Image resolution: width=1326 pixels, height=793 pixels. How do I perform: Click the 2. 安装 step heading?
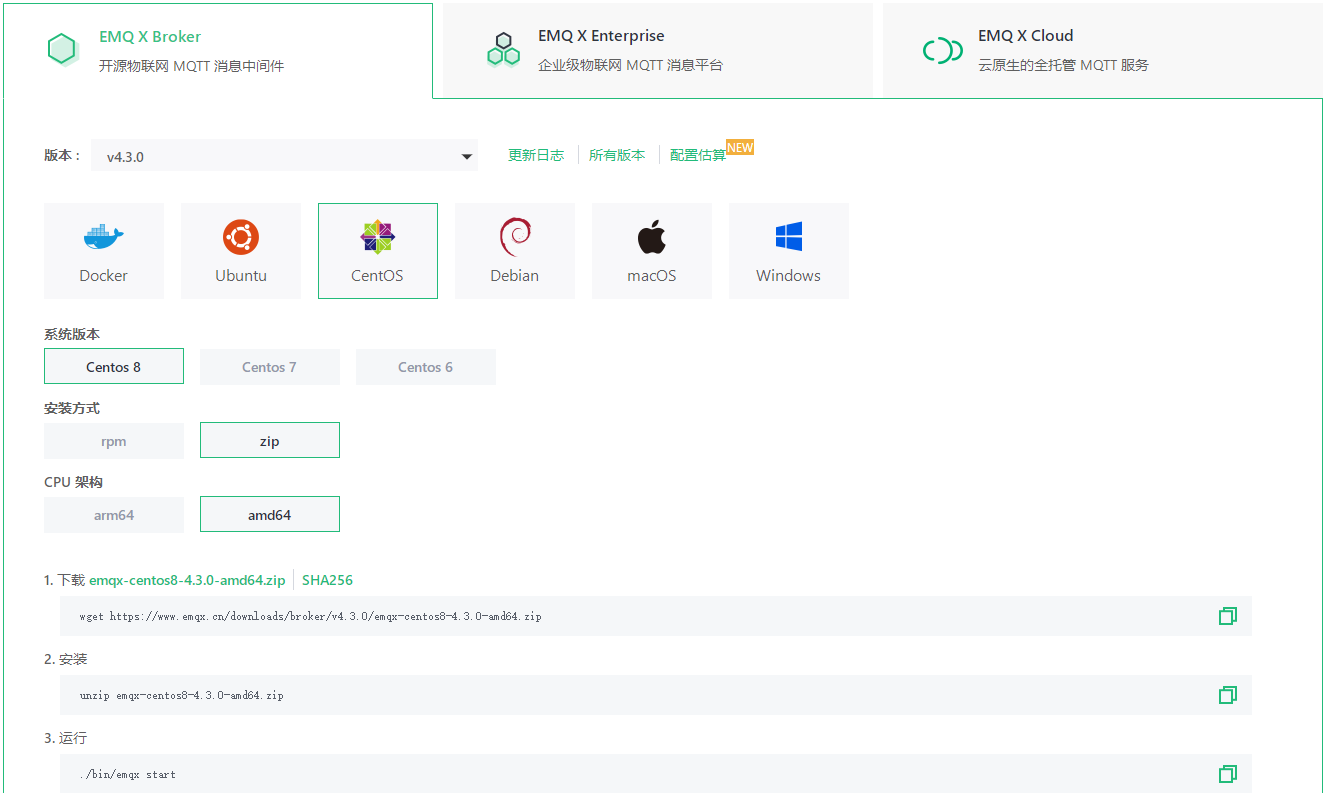tap(66, 659)
